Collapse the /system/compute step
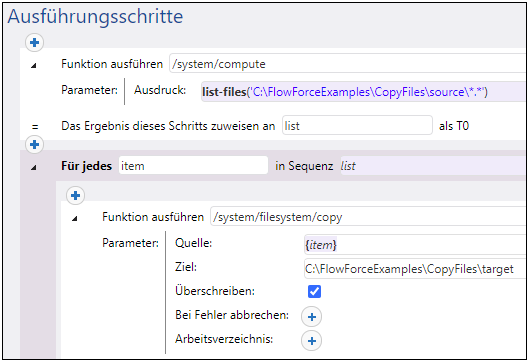Image resolution: width=529 pixels, height=362 pixels. pos(33,65)
